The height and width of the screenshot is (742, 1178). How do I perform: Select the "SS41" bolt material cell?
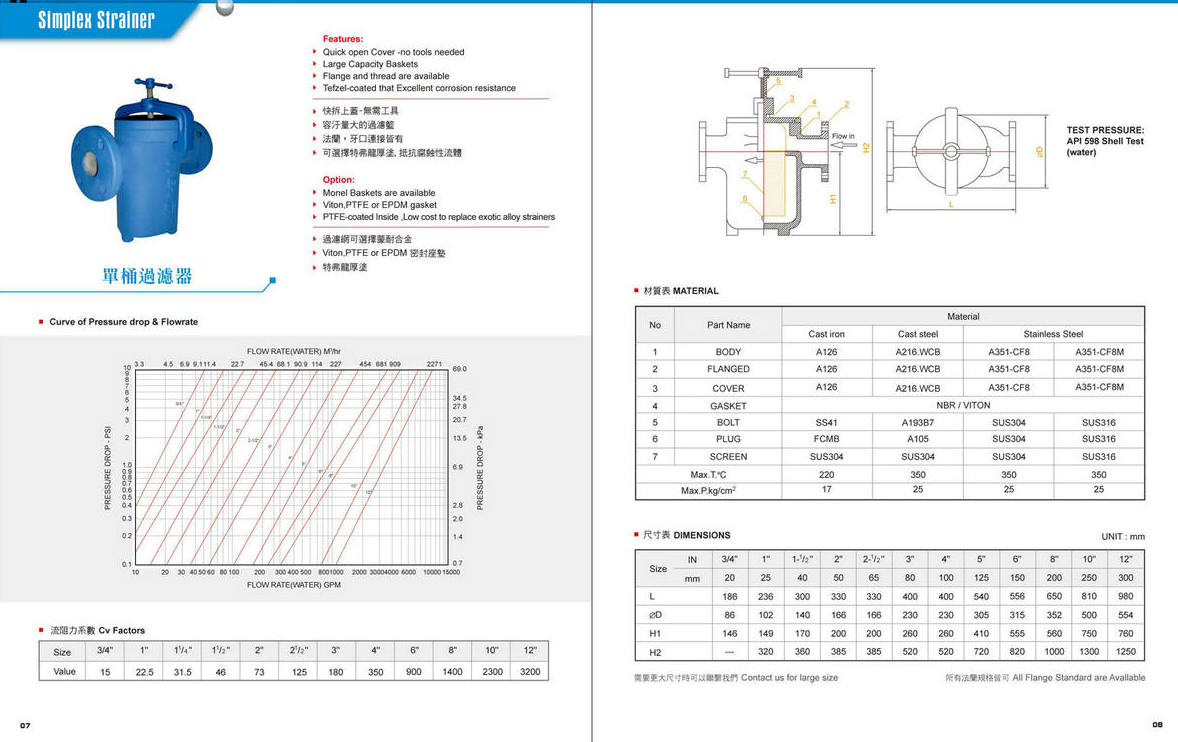pos(826,423)
